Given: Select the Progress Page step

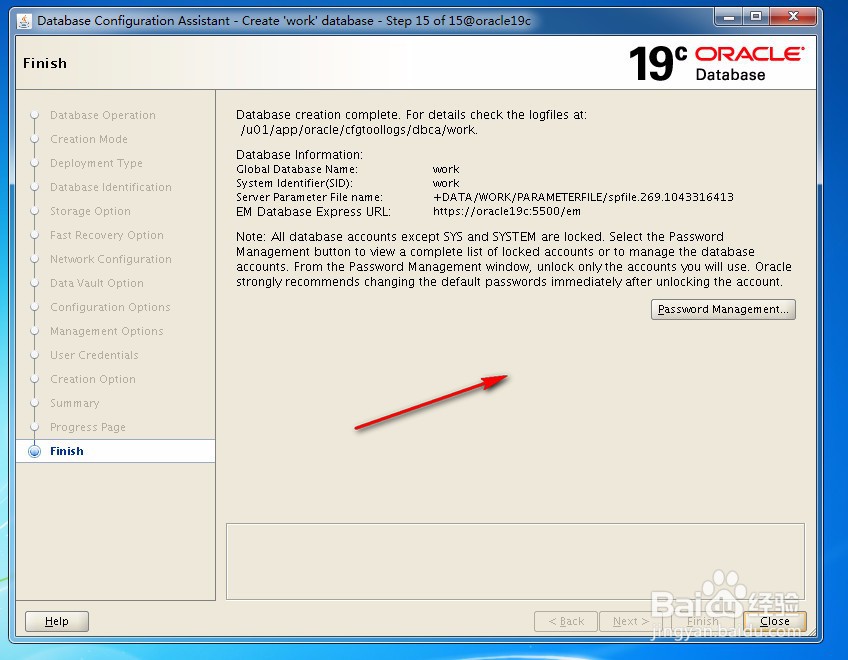Looking at the screenshot, I should (x=88, y=427).
